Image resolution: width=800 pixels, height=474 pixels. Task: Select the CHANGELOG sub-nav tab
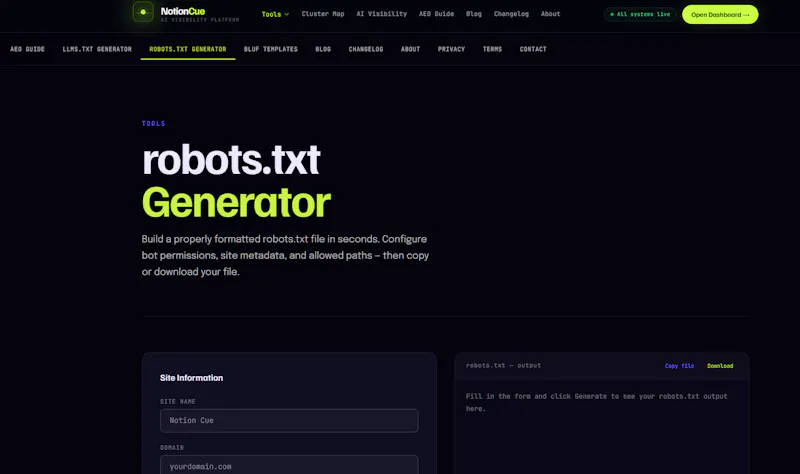(366, 49)
